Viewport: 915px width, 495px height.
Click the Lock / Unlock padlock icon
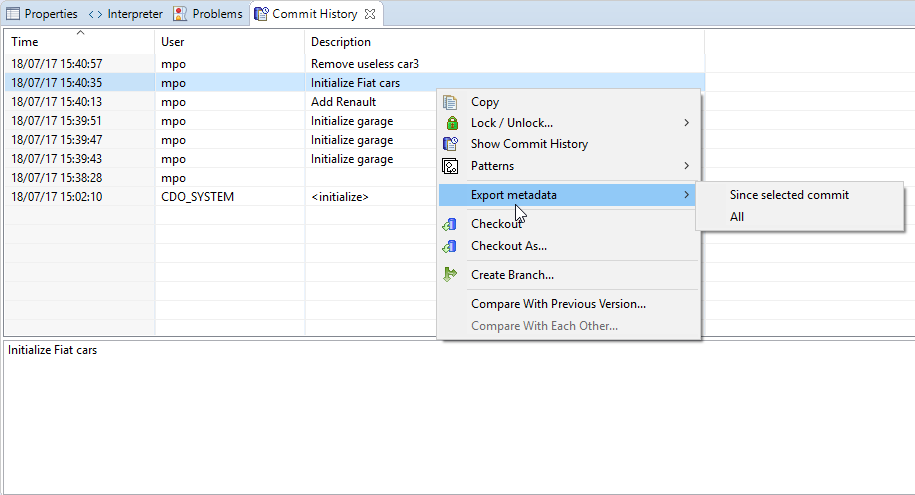tap(450, 123)
